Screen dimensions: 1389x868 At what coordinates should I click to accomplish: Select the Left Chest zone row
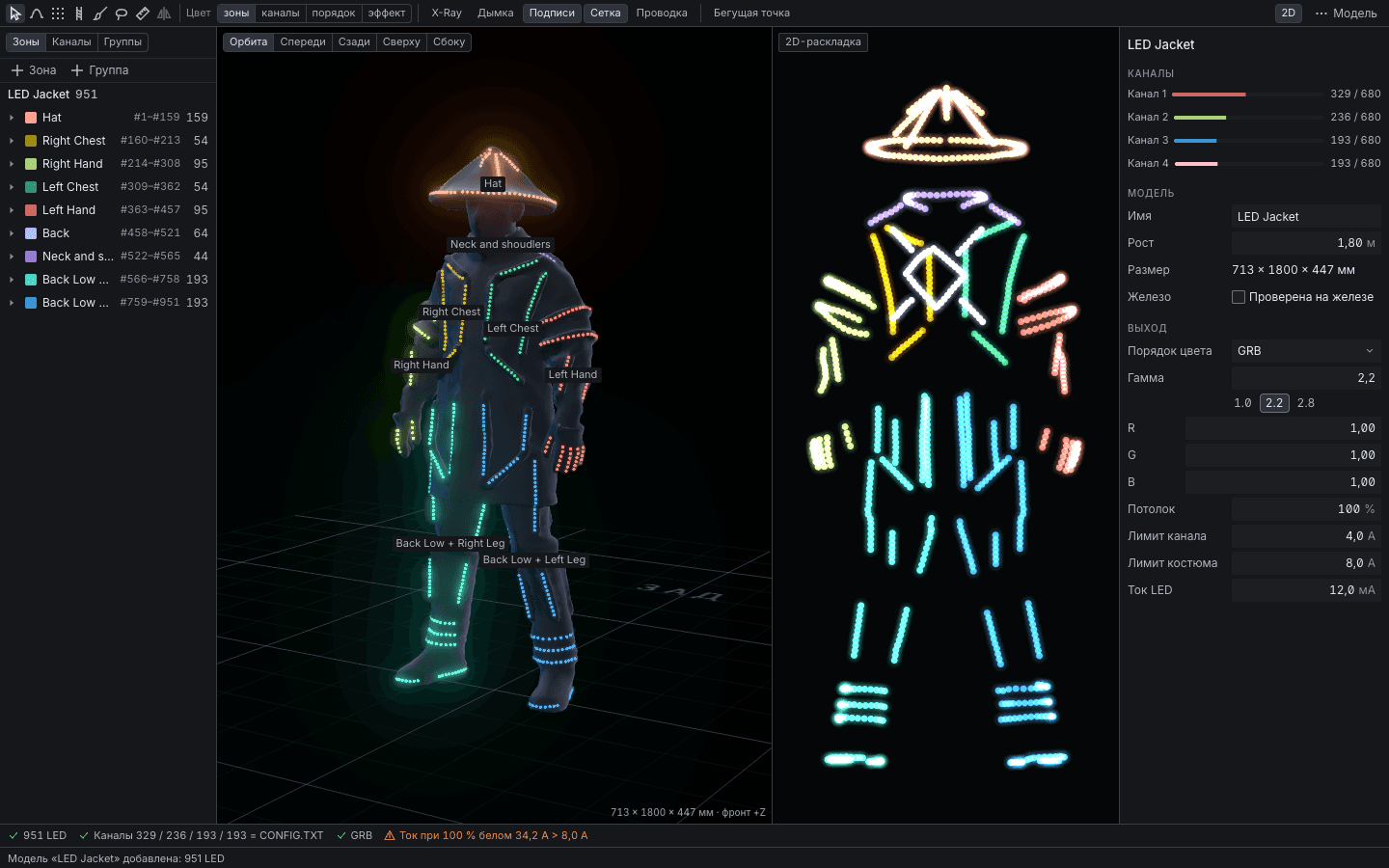click(x=108, y=187)
